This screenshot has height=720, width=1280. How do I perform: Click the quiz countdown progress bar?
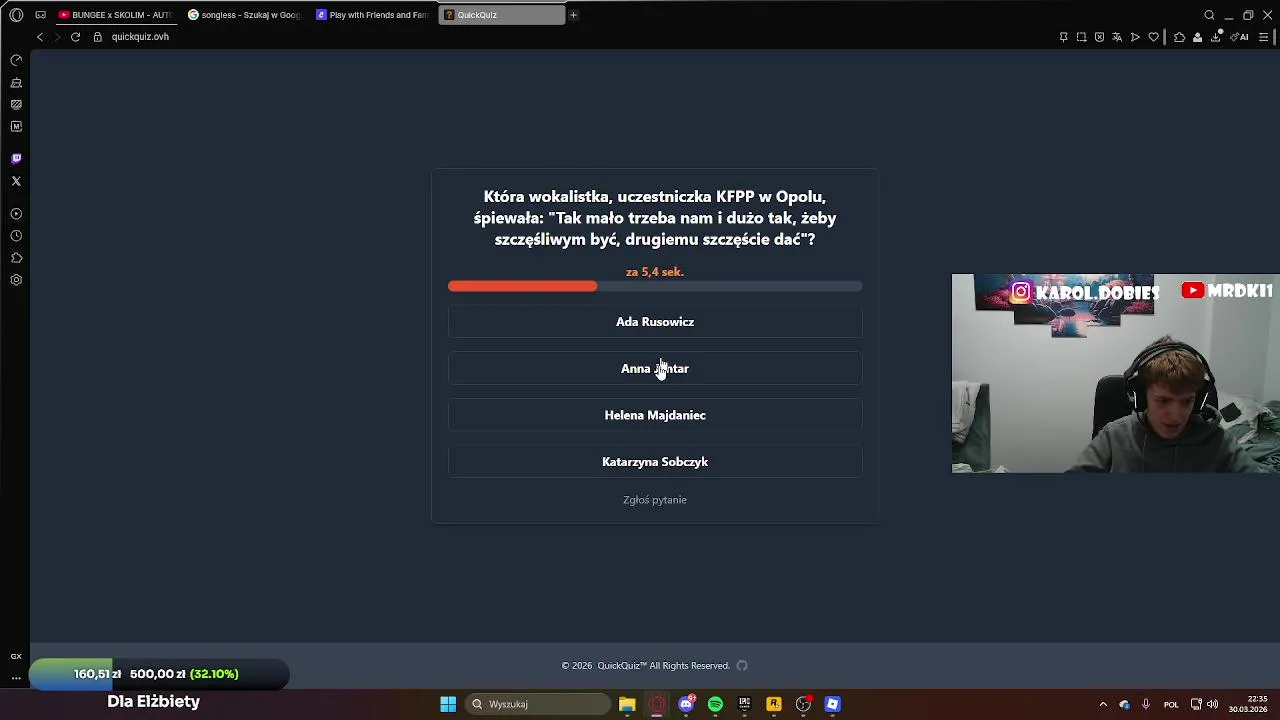655,287
